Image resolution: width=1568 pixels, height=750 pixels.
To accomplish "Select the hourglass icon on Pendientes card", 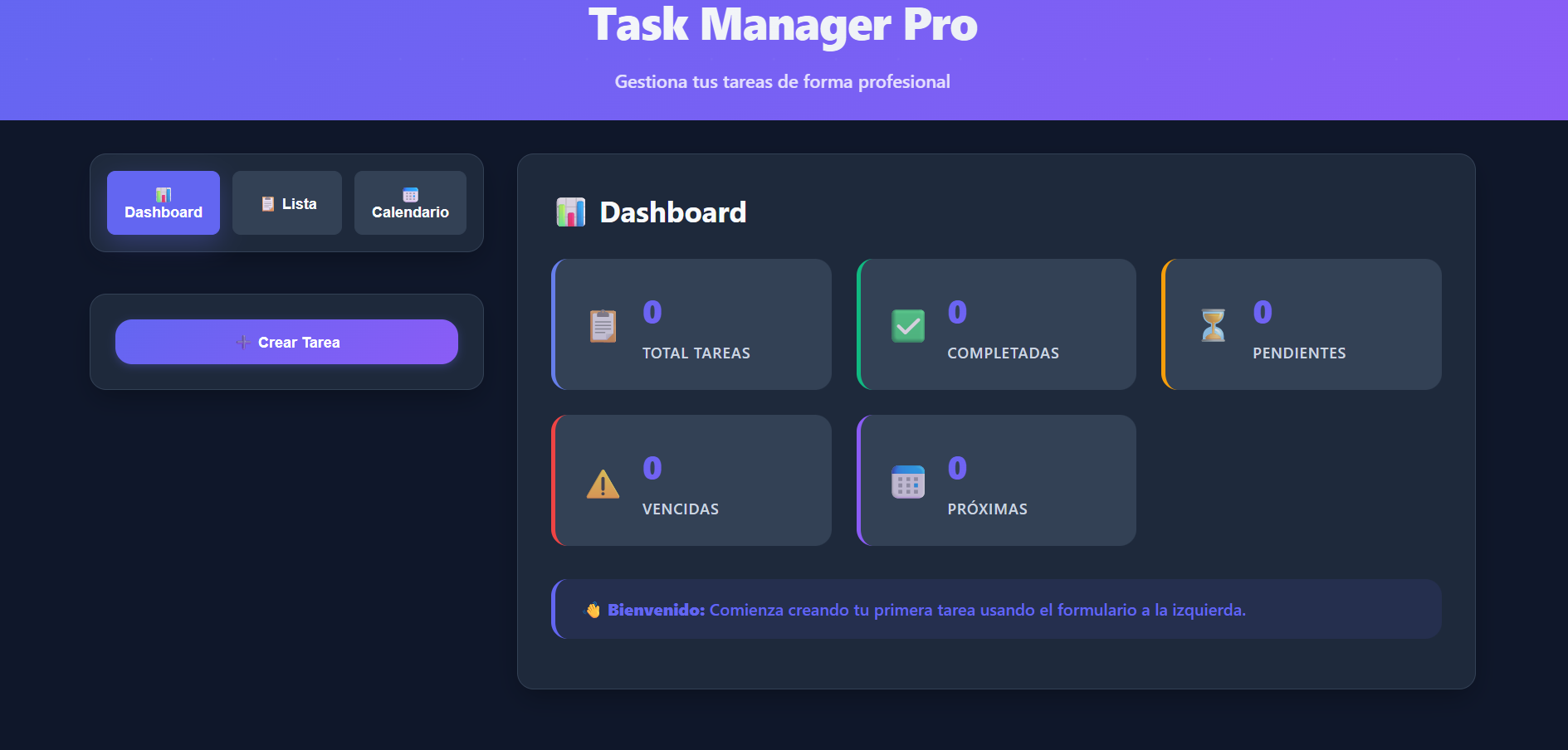I will (1213, 325).
